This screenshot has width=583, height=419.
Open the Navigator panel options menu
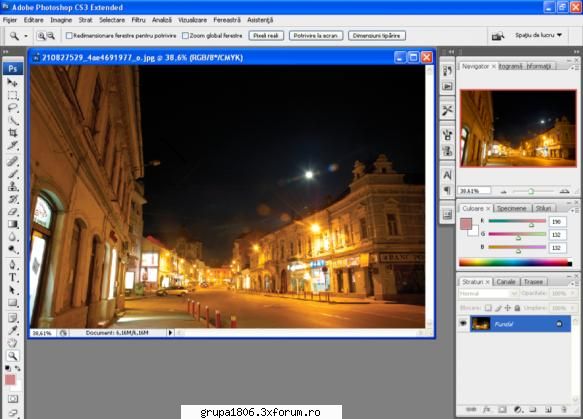coord(574,68)
